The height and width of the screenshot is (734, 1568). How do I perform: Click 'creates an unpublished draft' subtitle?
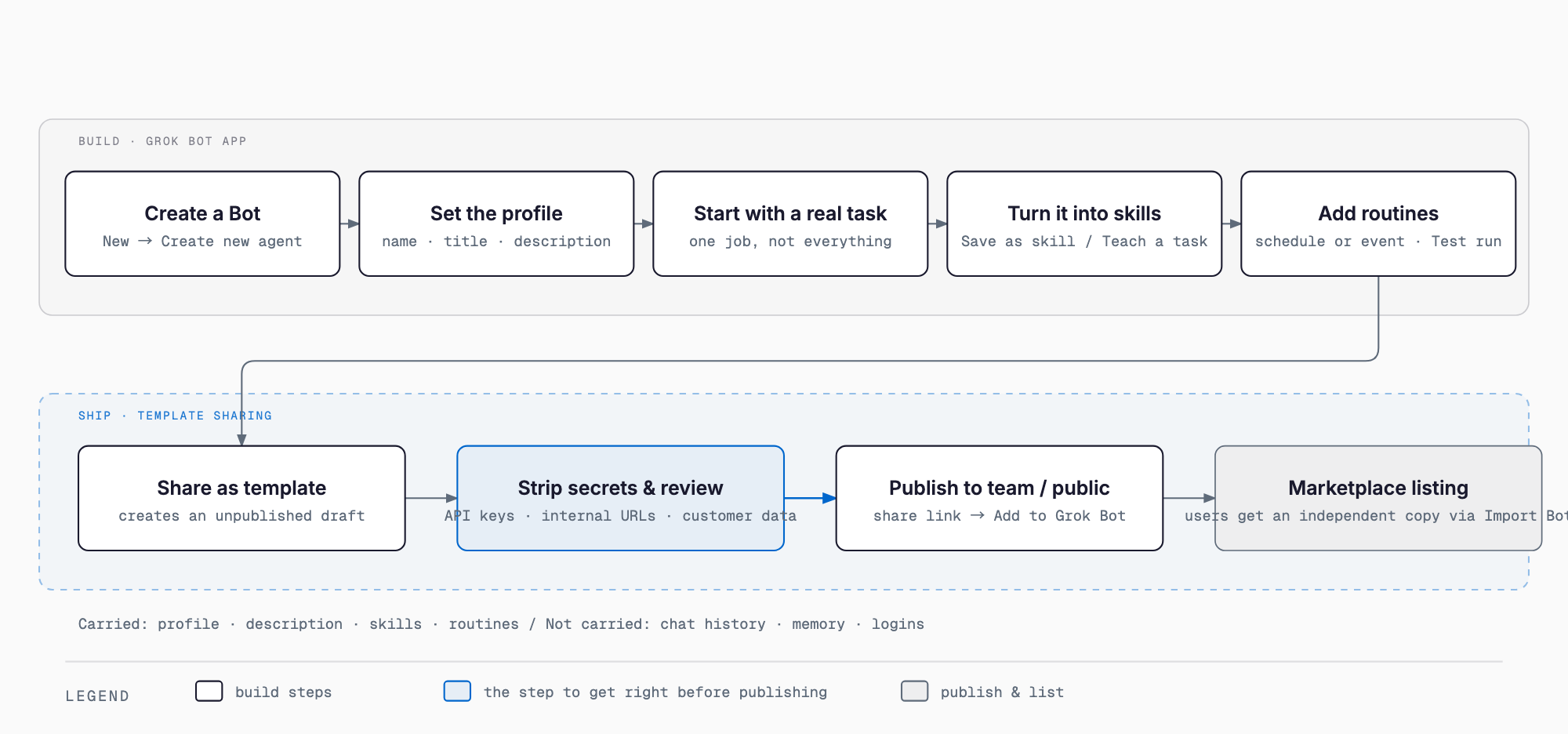241,516
